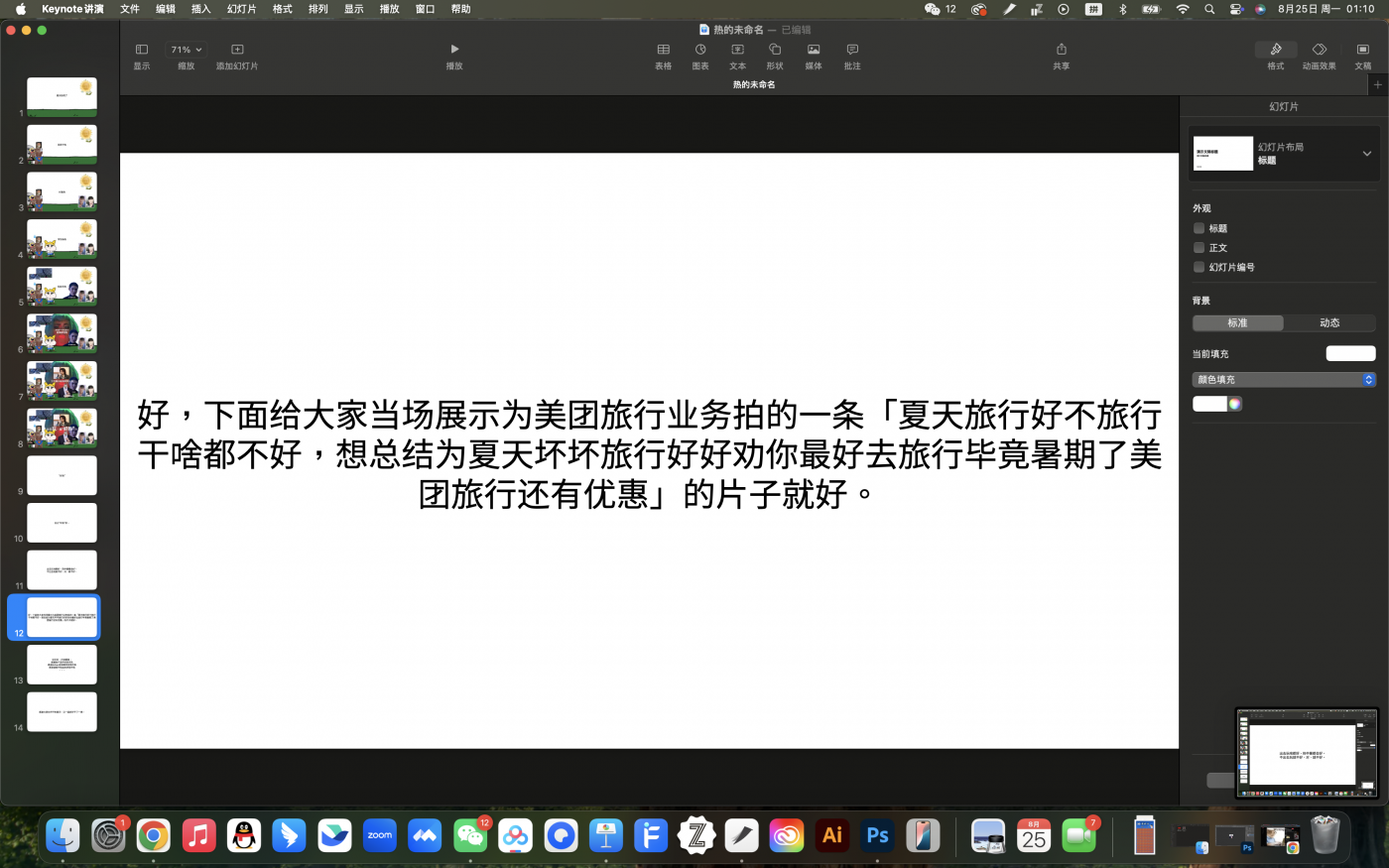
Task: Select 动态 dynamic background segment
Action: click(1329, 323)
